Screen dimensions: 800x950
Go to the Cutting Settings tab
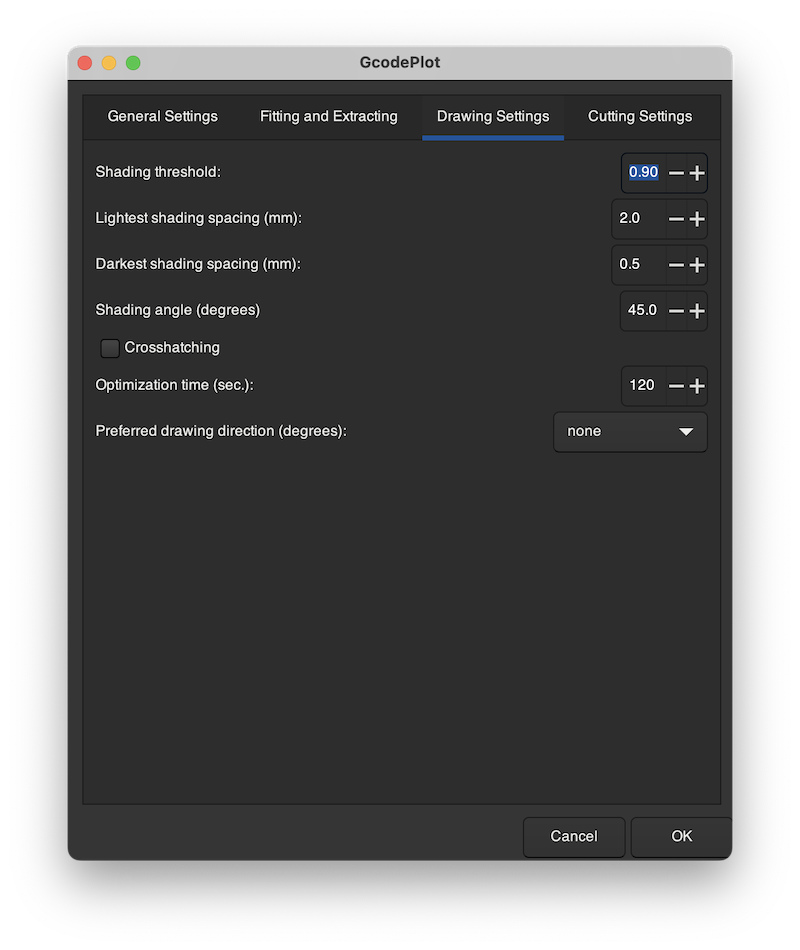[x=639, y=117]
